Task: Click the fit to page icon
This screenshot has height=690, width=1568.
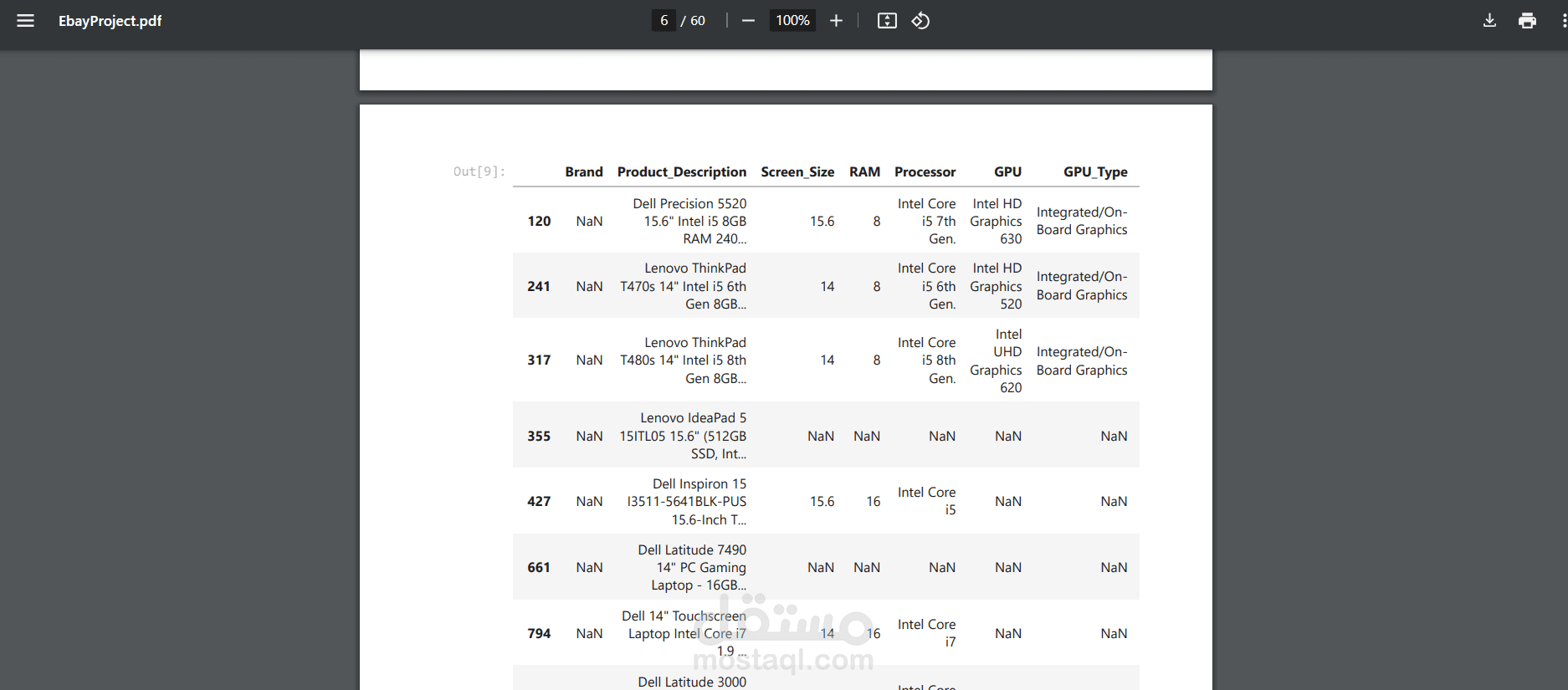Action: click(x=887, y=21)
